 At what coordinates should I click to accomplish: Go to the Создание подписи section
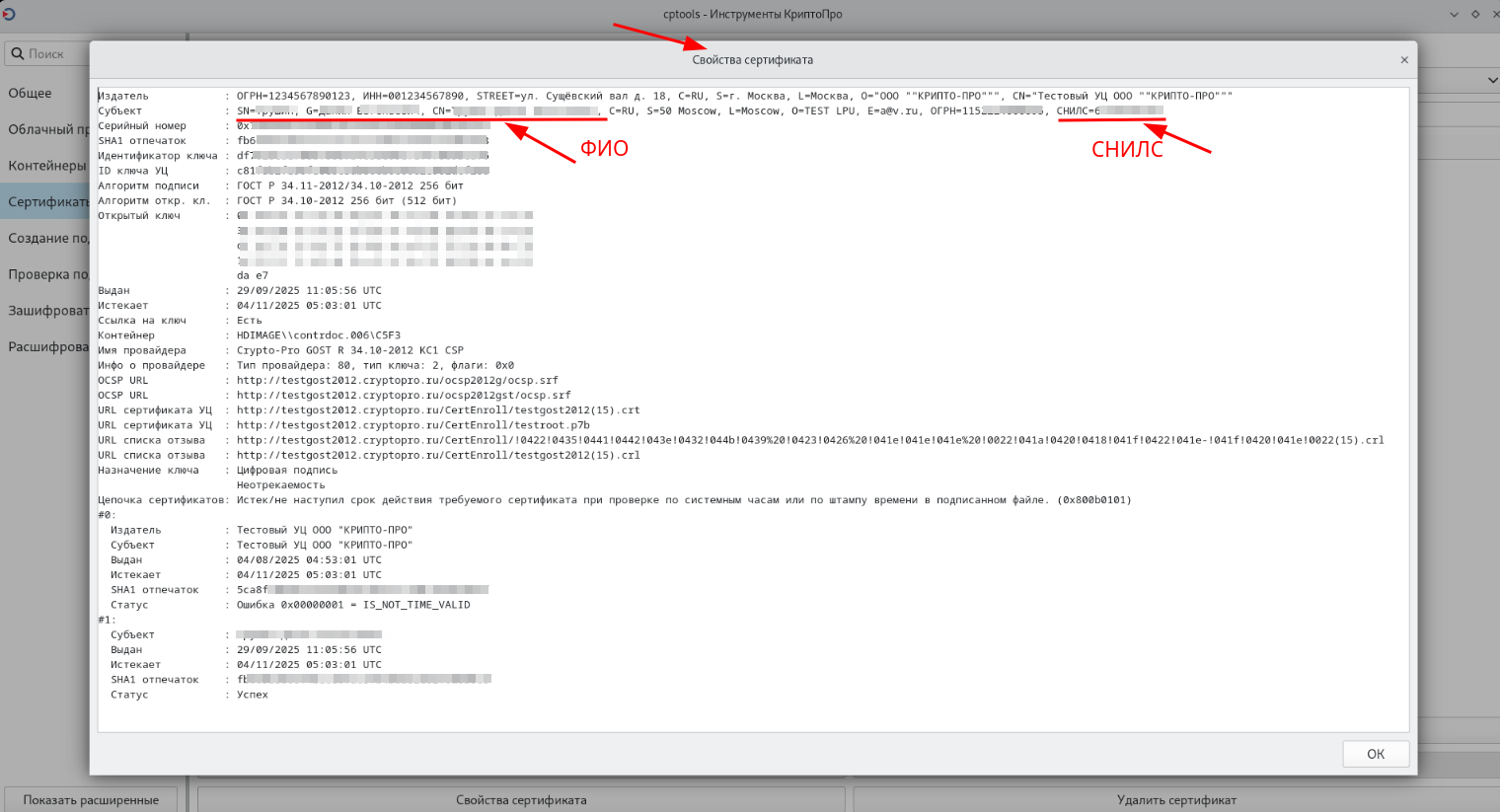tap(47, 238)
